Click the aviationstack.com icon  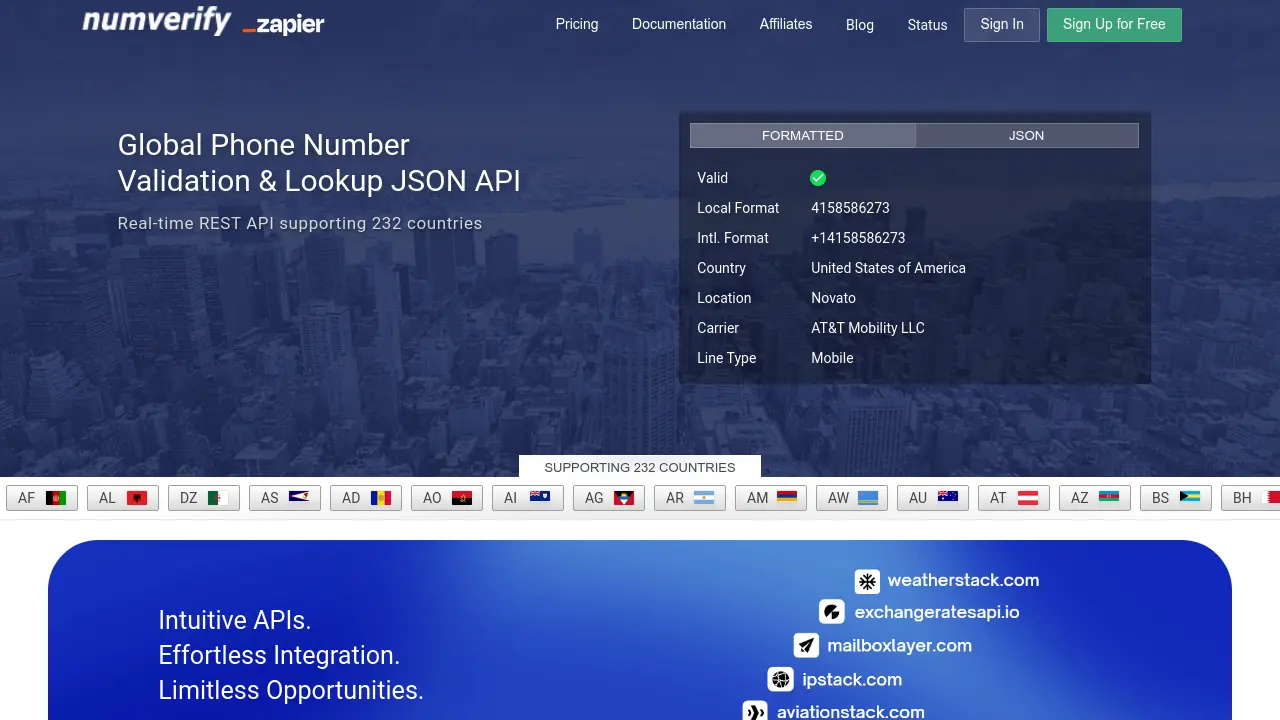[755, 712]
